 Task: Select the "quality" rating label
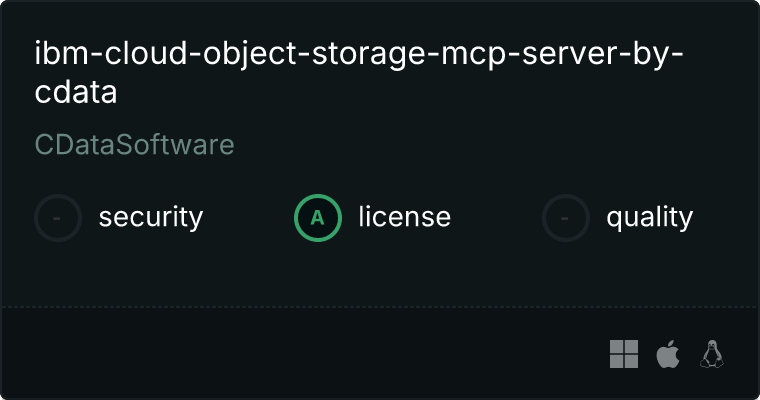649,217
